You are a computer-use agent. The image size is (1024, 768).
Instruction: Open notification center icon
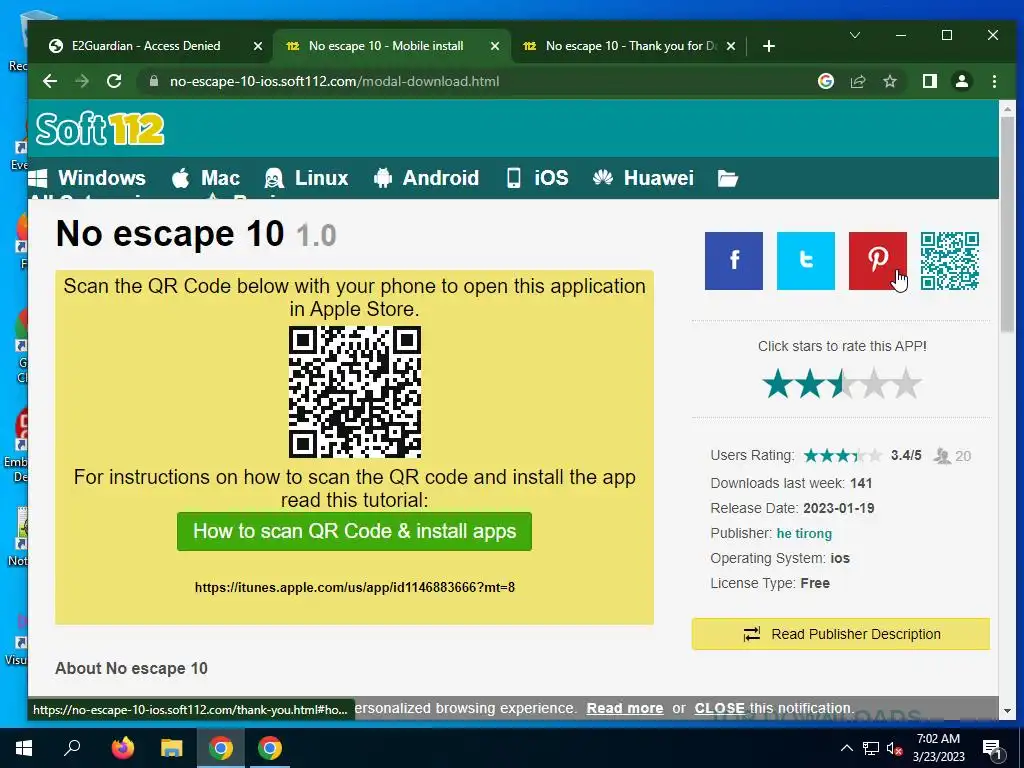click(x=992, y=748)
